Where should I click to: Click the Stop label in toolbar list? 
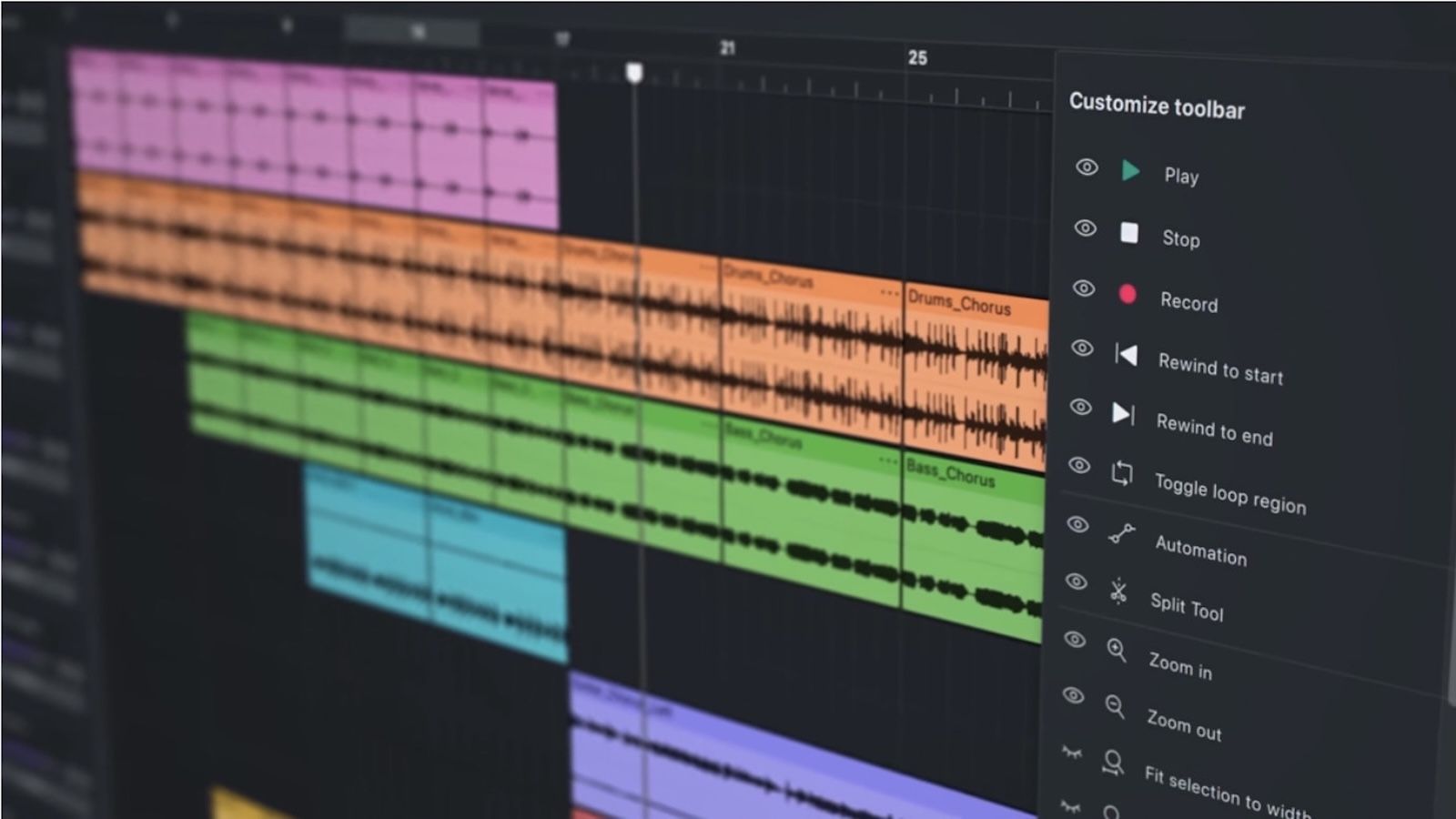point(1180,238)
